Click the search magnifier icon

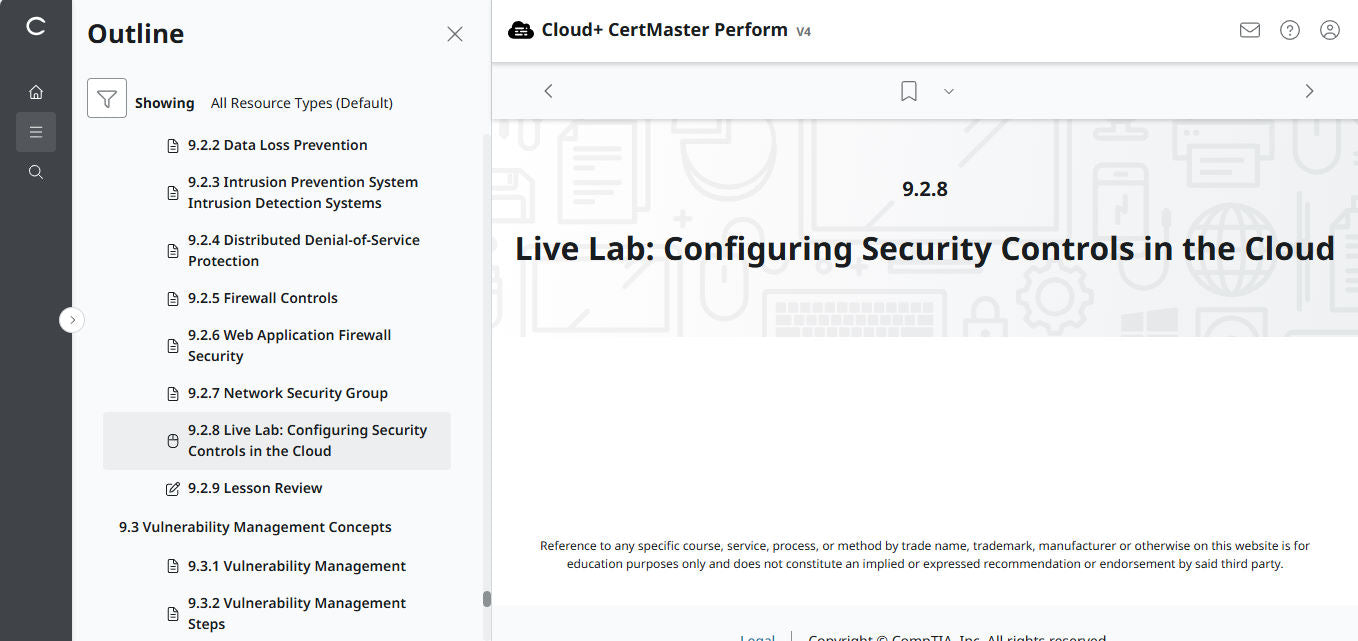[x=36, y=172]
